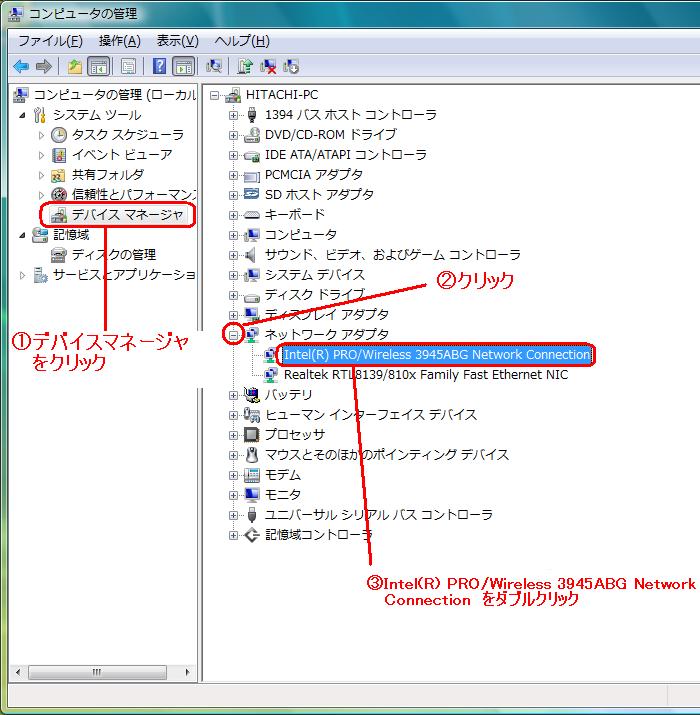Click the モニタ display icon

(252, 495)
